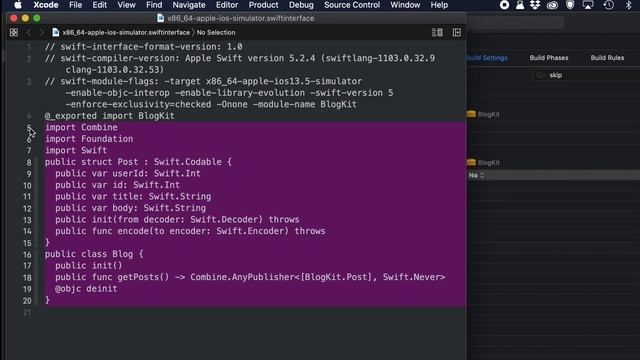640x360 pixels.
Task: Click "public class Blog" line
Action: (x=94, y=254)
